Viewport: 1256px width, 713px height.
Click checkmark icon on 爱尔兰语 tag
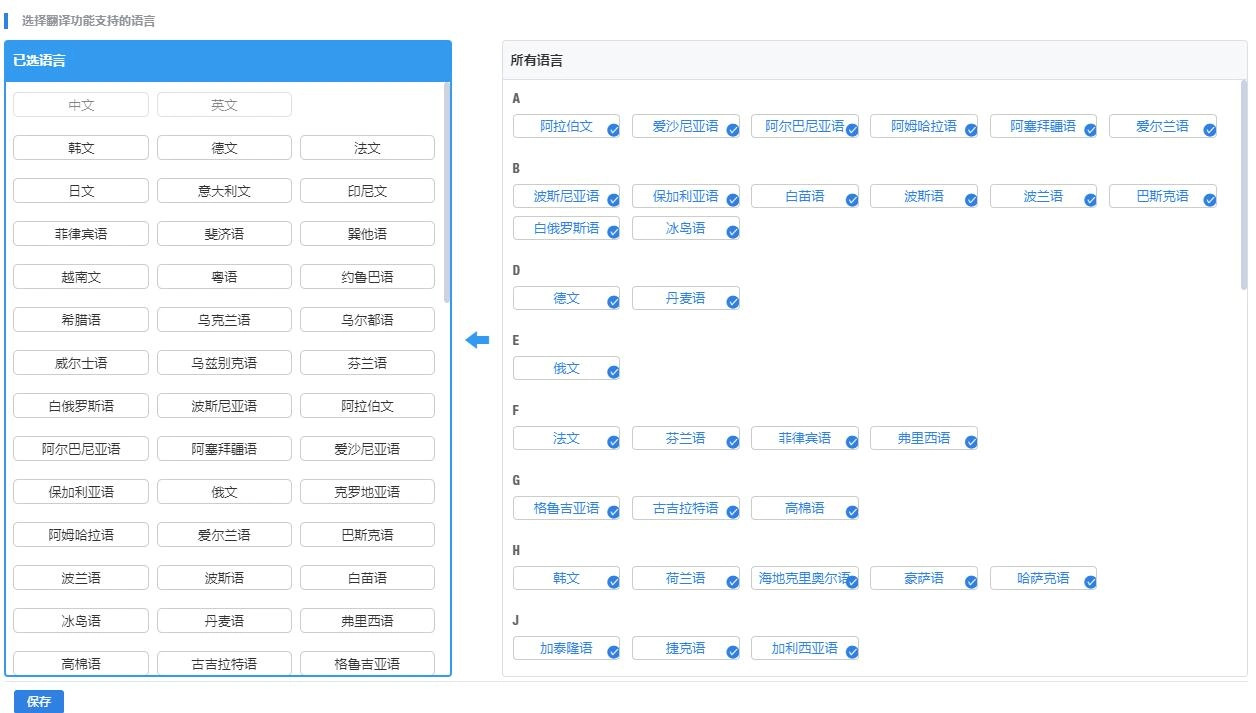click(x=1209, y=131)
